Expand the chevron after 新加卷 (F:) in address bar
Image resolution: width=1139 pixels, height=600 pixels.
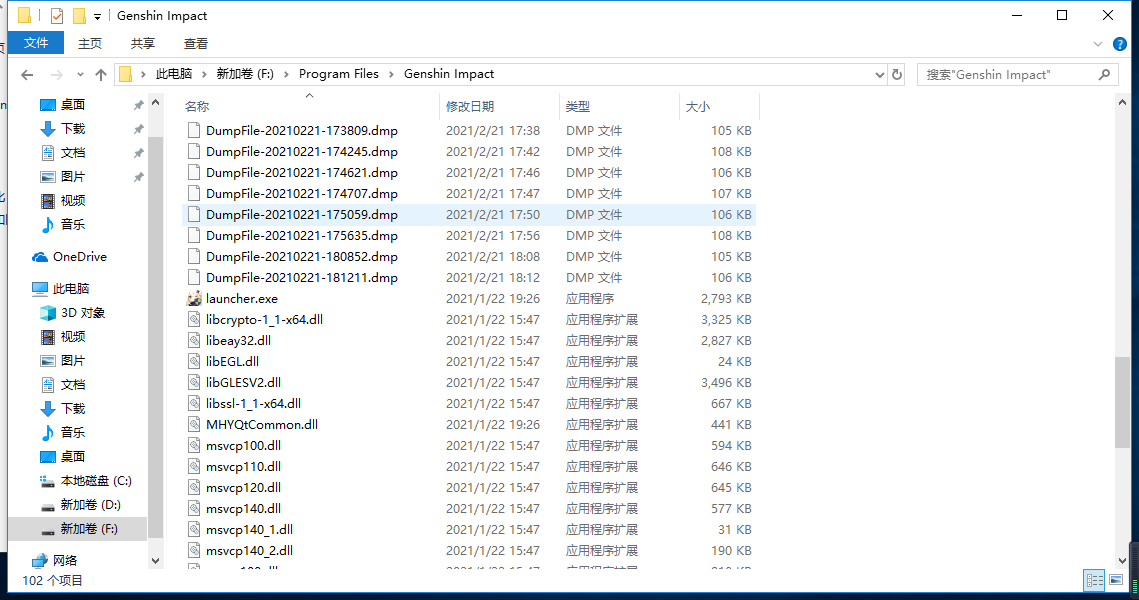click(286, 74)
